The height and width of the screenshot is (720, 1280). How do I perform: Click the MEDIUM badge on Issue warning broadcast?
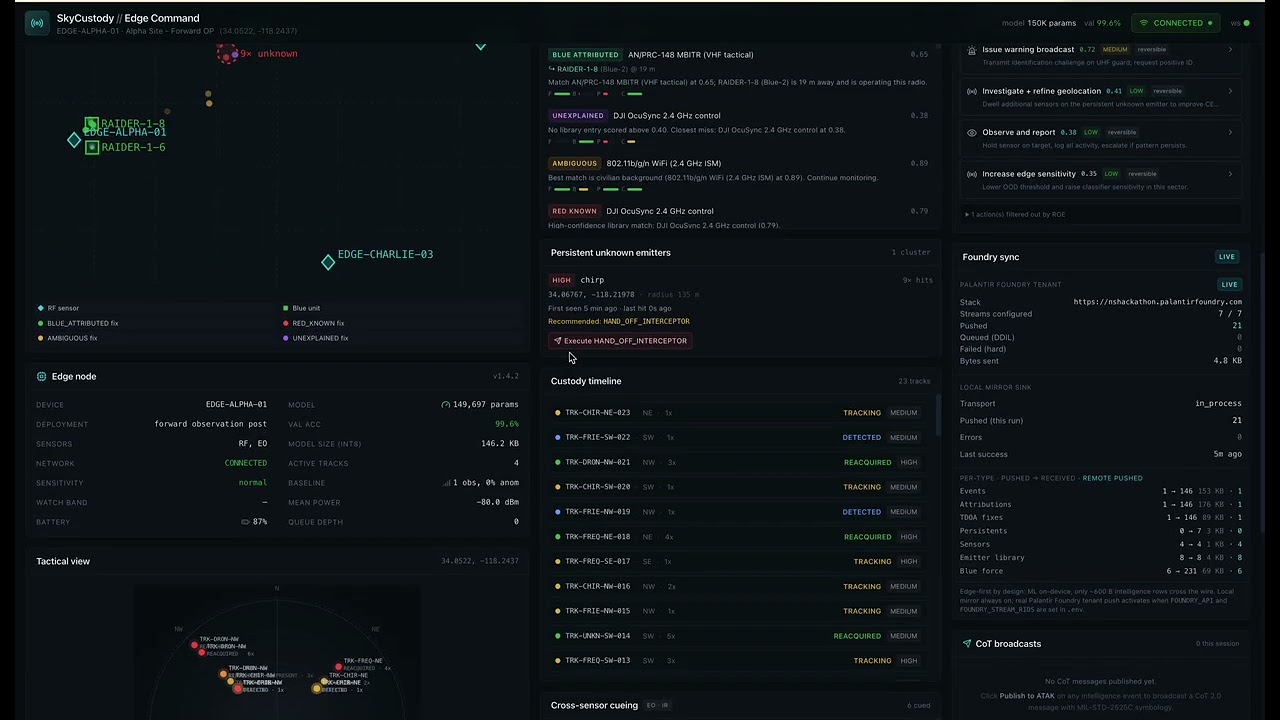click(x=1115, y=49)
